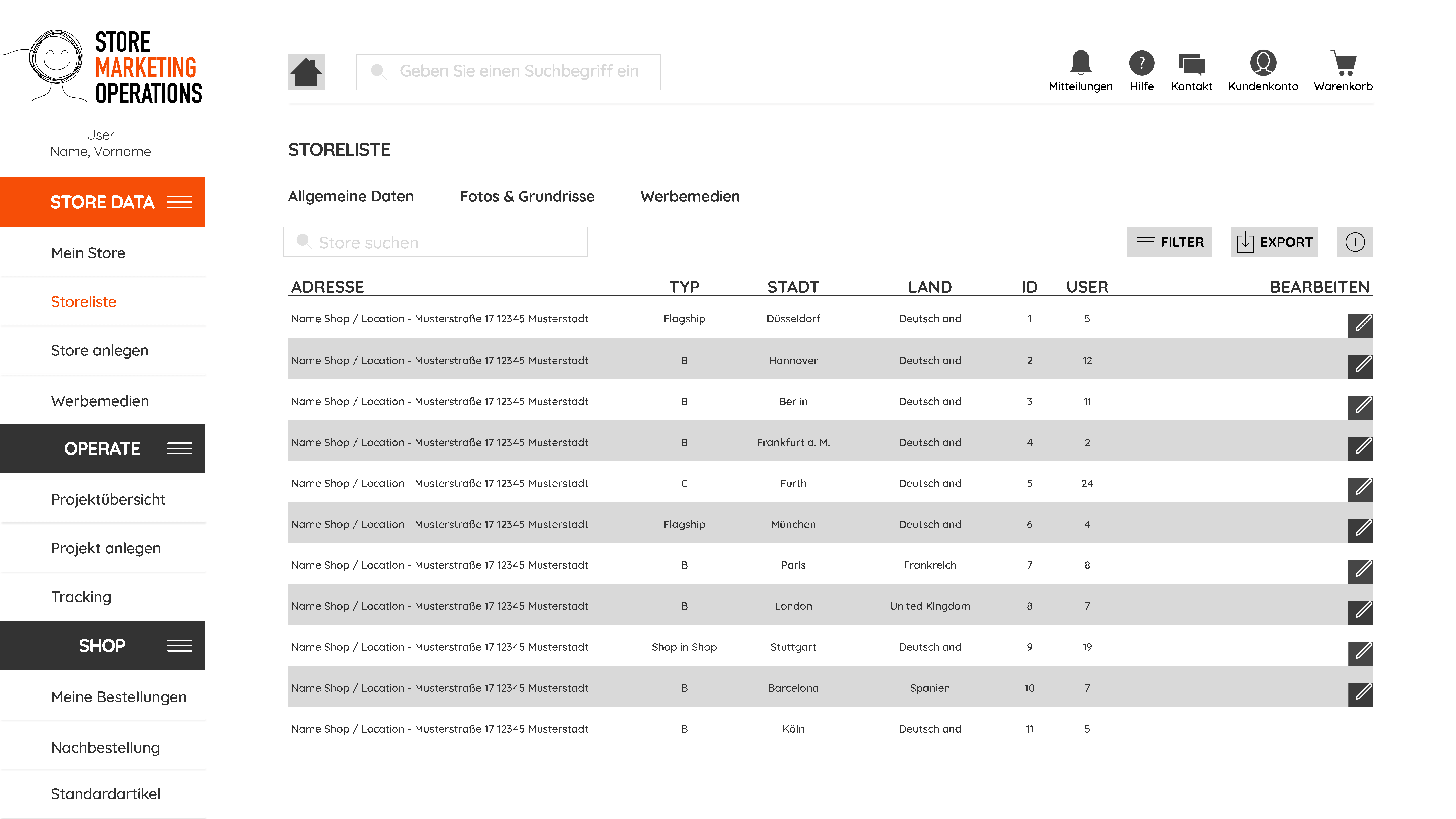
Task: Collapse the SHOP menu section
Action: pyautogui.click(x=180, y=646)
